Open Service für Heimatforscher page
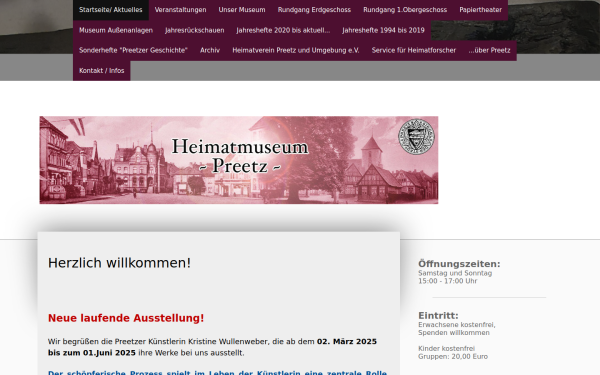Viewport: 600px width, 375px height. 414,51
